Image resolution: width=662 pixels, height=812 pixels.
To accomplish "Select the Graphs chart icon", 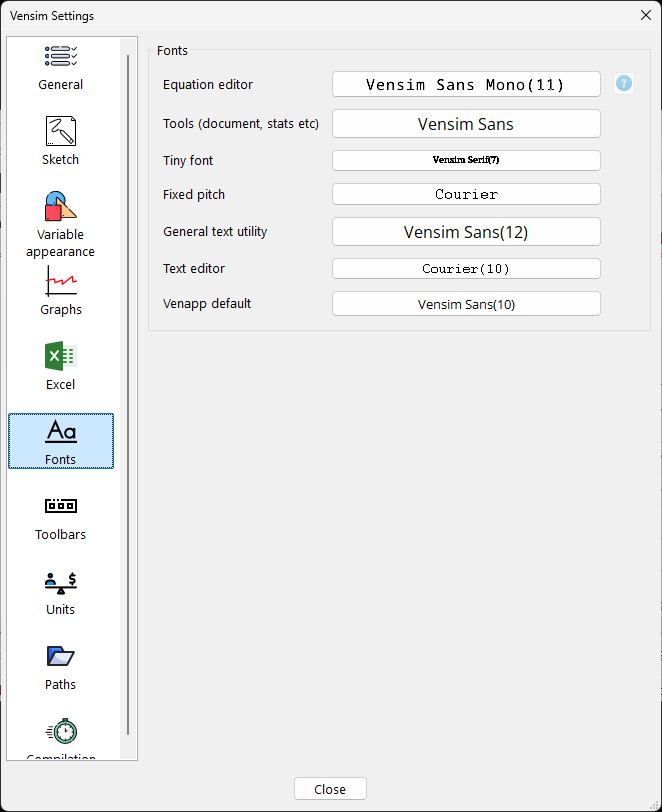I will coord(61,281).
